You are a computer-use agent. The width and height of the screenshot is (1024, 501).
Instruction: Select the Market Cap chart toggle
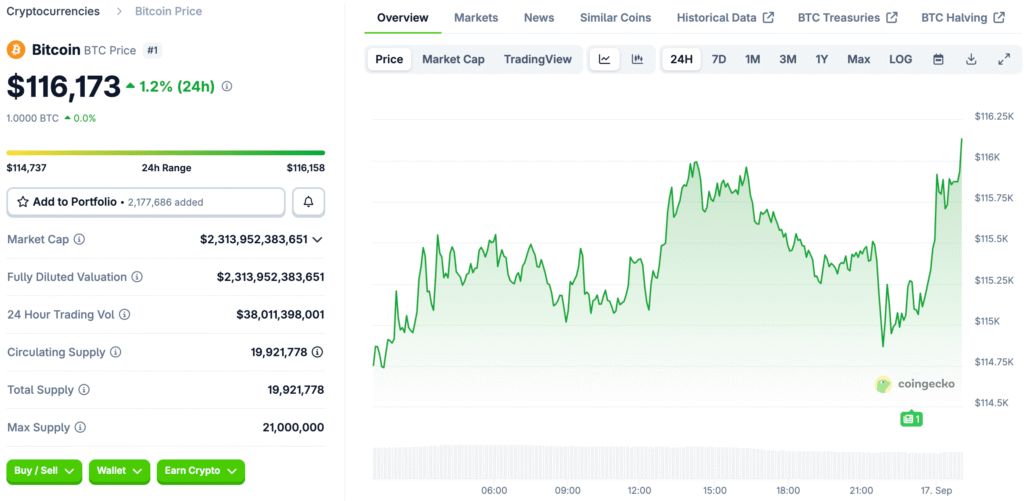pos(453,59)
